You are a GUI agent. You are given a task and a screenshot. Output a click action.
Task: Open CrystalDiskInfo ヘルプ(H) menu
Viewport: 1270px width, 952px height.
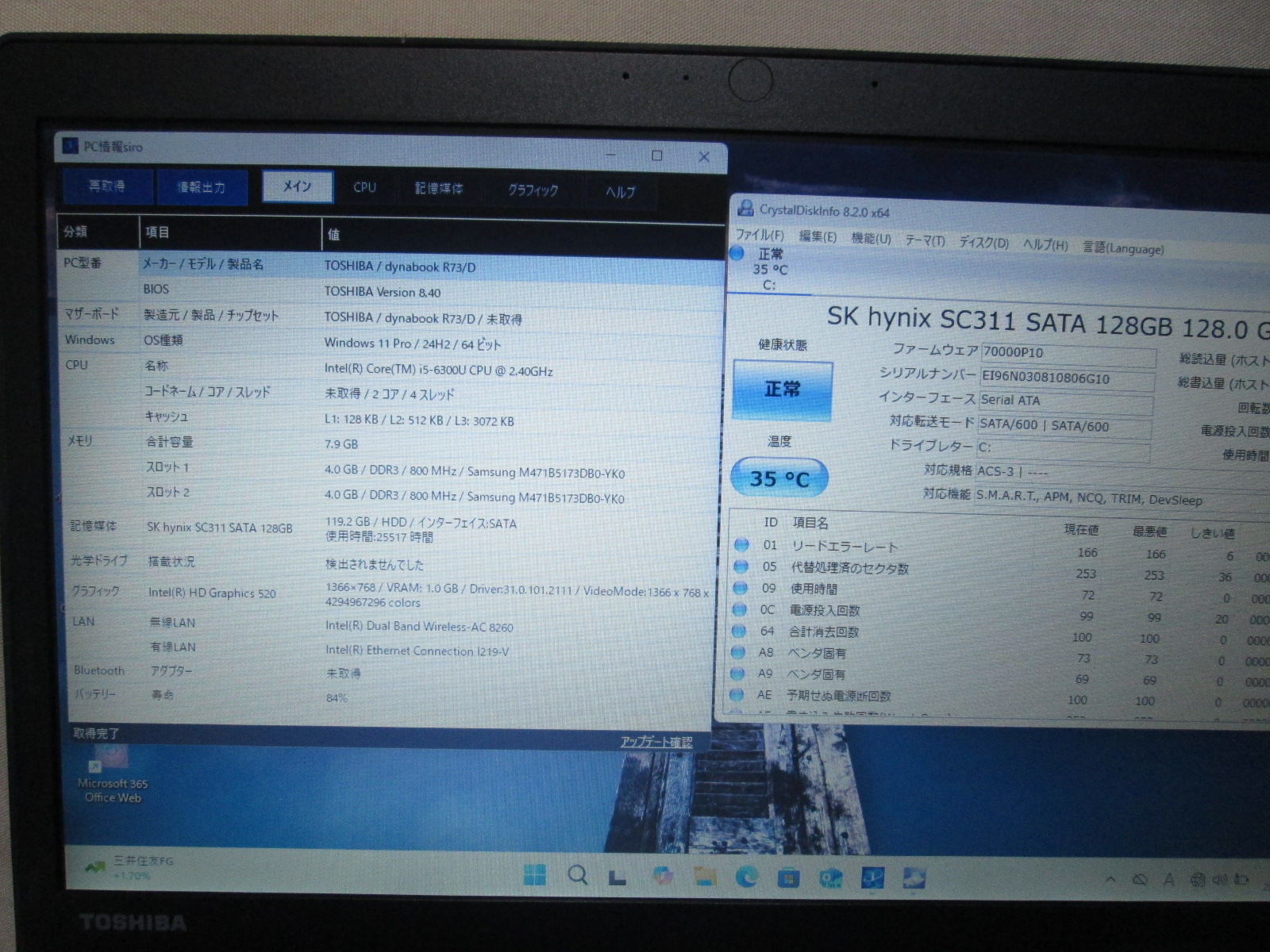[1045, 245]
